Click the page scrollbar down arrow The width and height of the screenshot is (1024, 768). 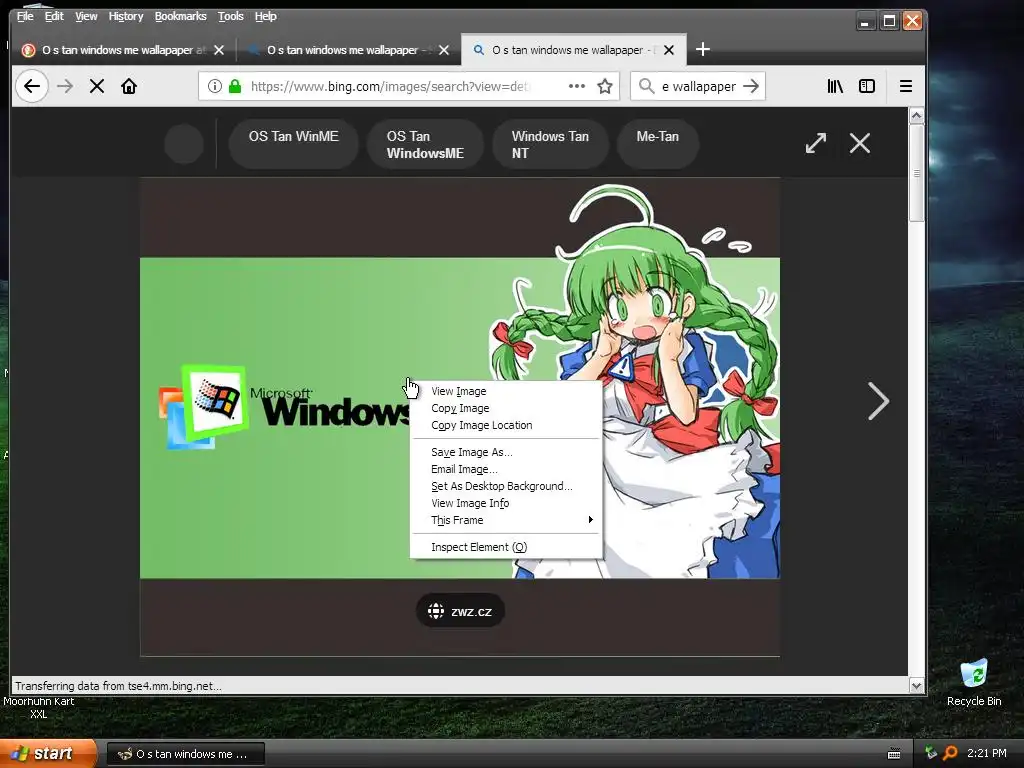(916, 686)
